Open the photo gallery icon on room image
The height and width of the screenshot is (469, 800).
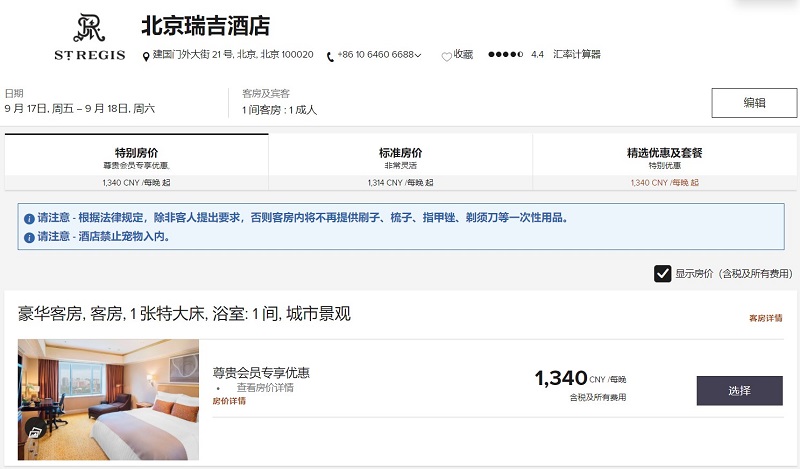[x=35, y=431]
